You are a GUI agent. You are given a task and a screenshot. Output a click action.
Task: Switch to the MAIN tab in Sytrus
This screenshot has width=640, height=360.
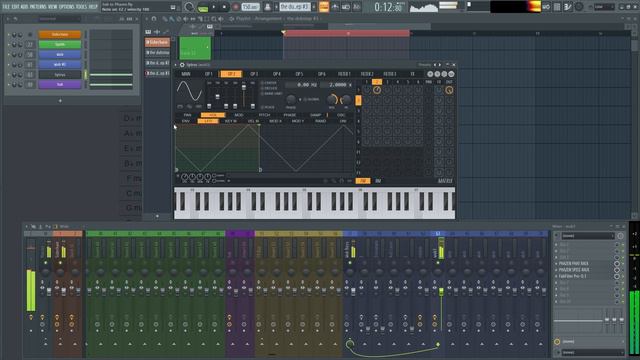click(x=186, y=74)
